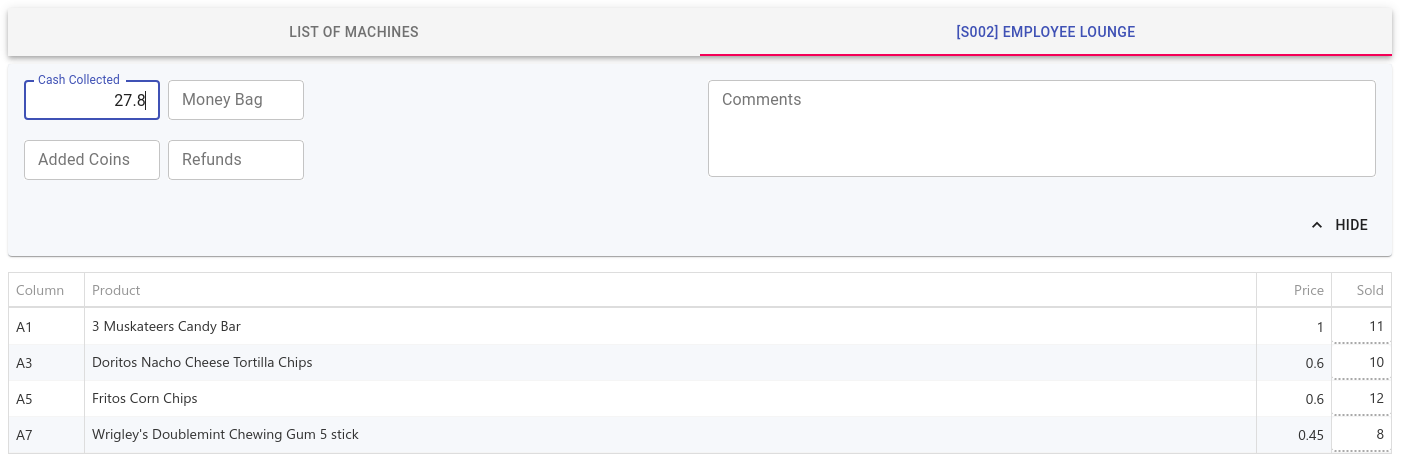Viewport: 1402px width, 460px height.
Task: Click into the Refunds field
Action: coord(236,160)
